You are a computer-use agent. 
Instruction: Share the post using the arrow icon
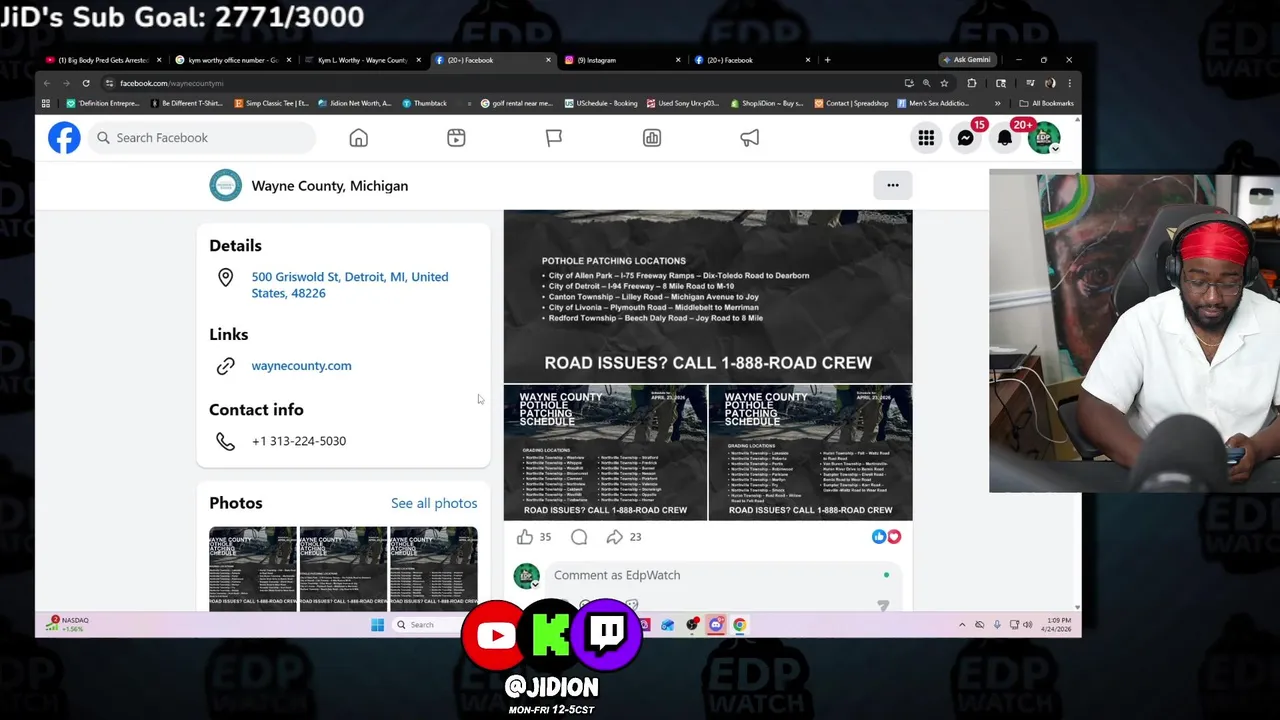pos(614,537)
